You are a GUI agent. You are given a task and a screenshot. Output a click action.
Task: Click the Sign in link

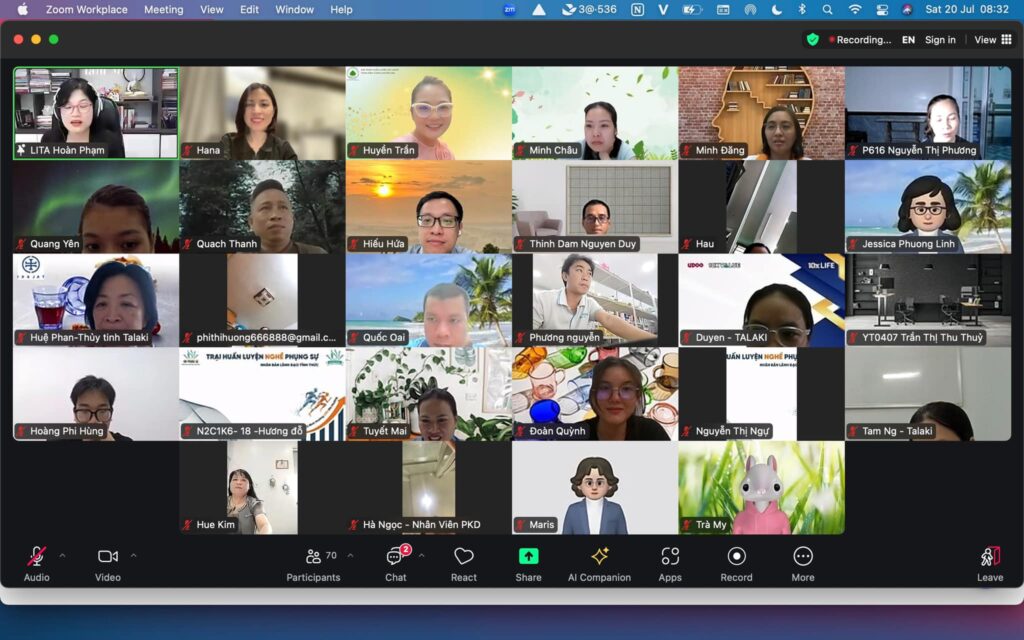click(x=939, y=40)
